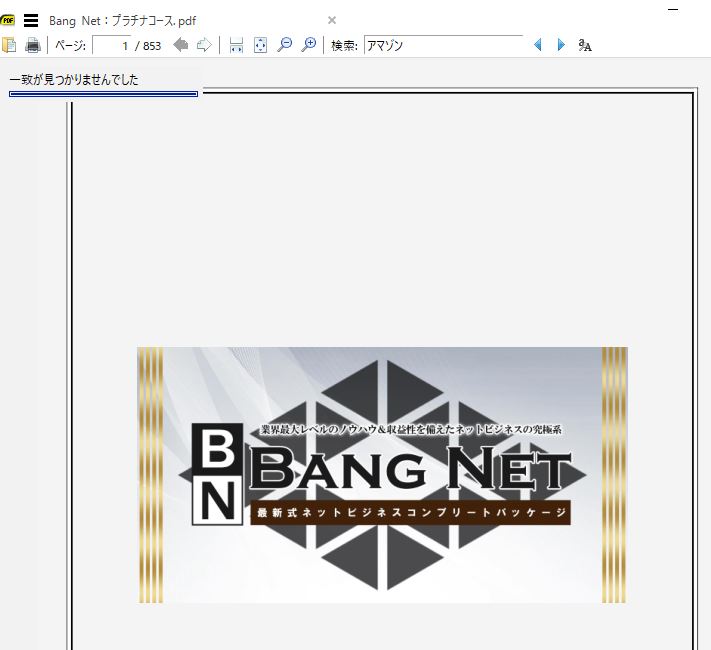The image size is (711, 650).
Task: Click the yellow PDF app icon
Action: click(7, 20)
